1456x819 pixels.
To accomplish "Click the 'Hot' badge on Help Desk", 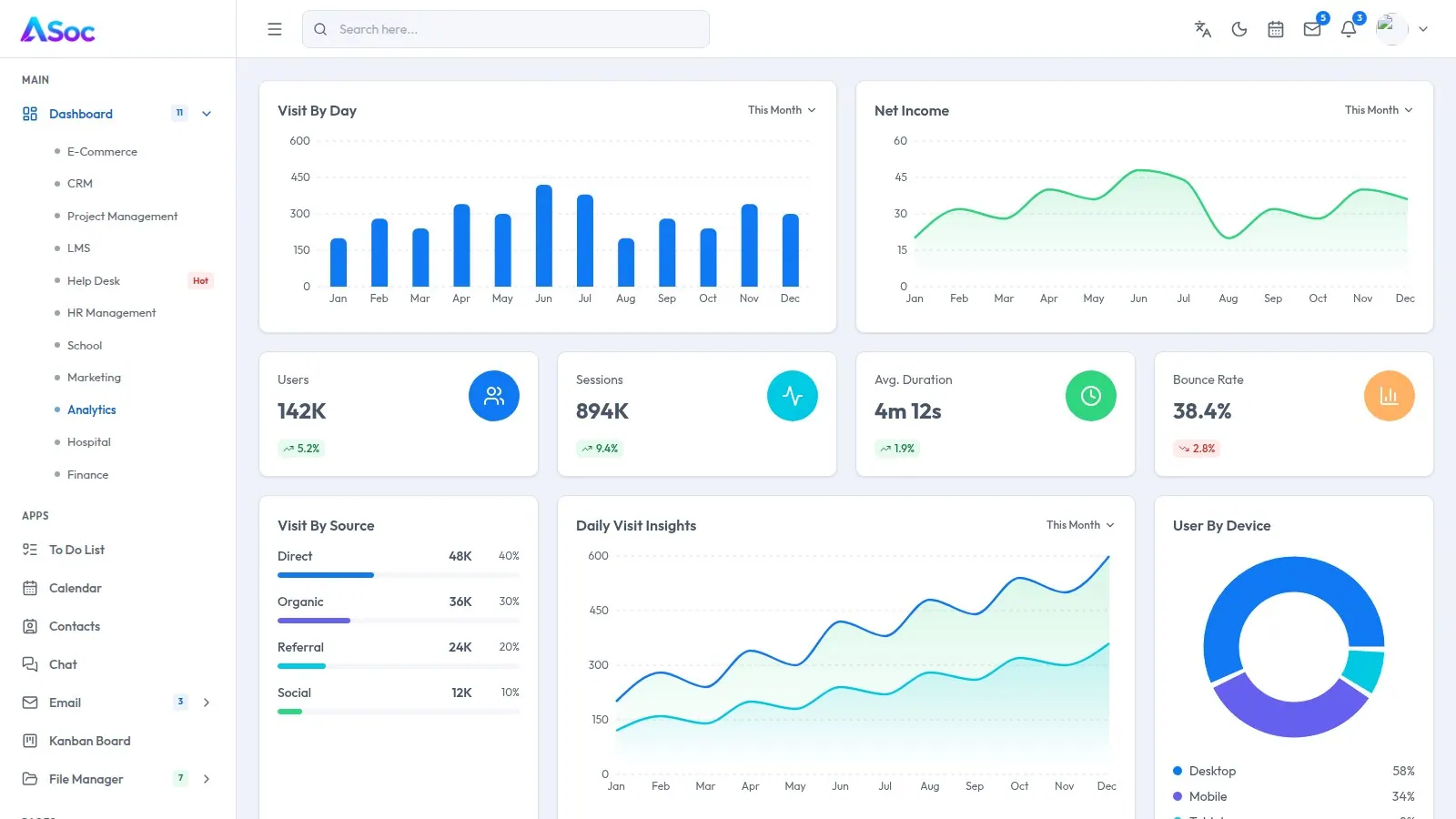I will (x=200, y=281).
